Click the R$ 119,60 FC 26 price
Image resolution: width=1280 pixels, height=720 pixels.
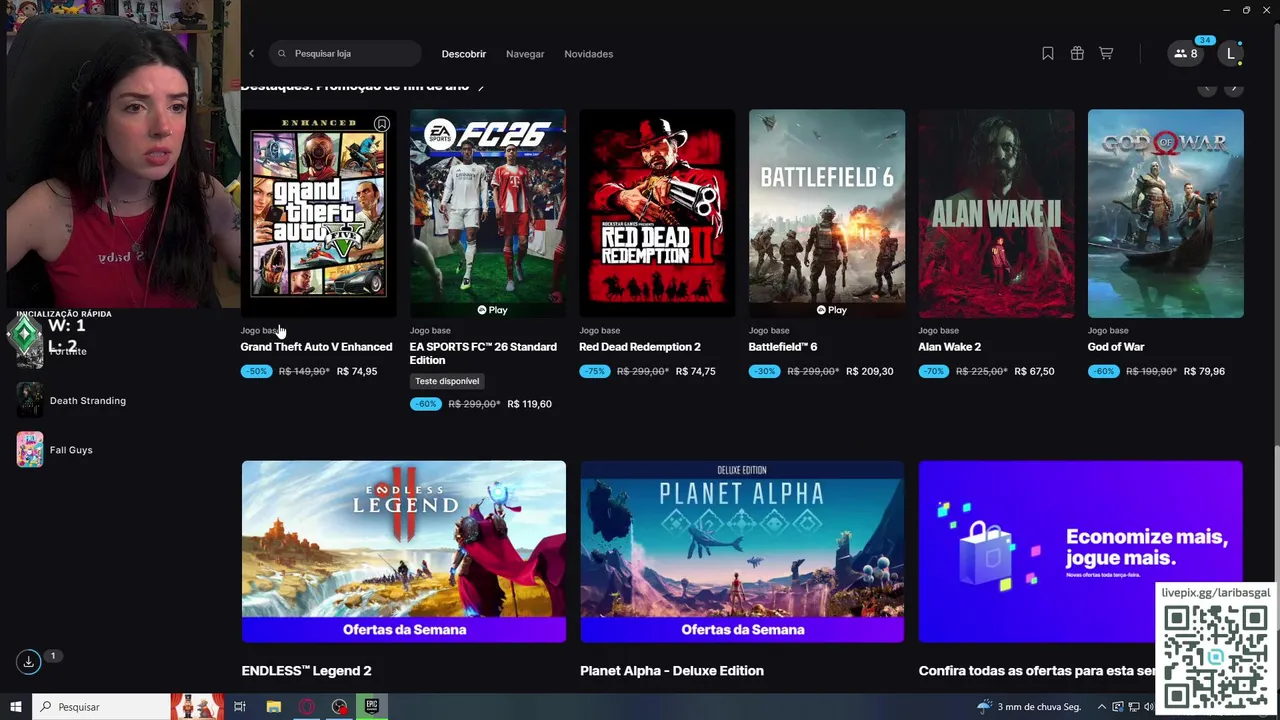(x=529, y=404)
